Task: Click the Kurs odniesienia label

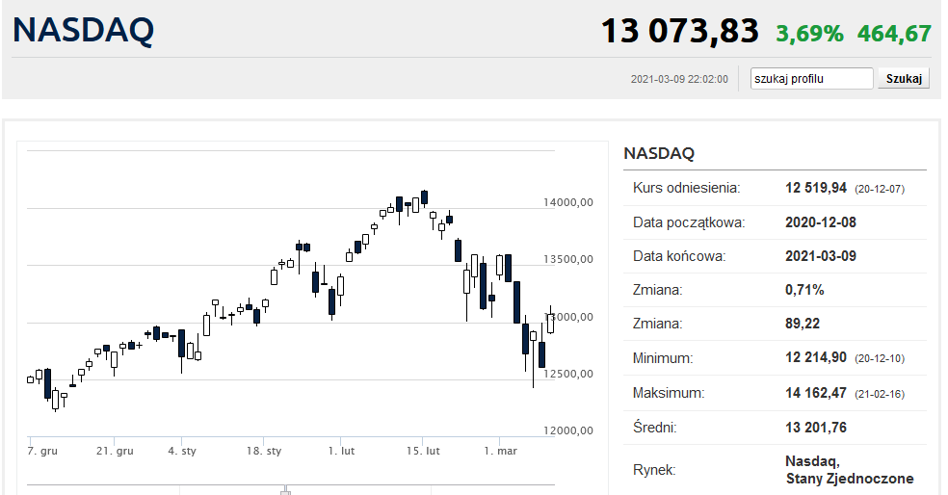Action: click(686, 188)
